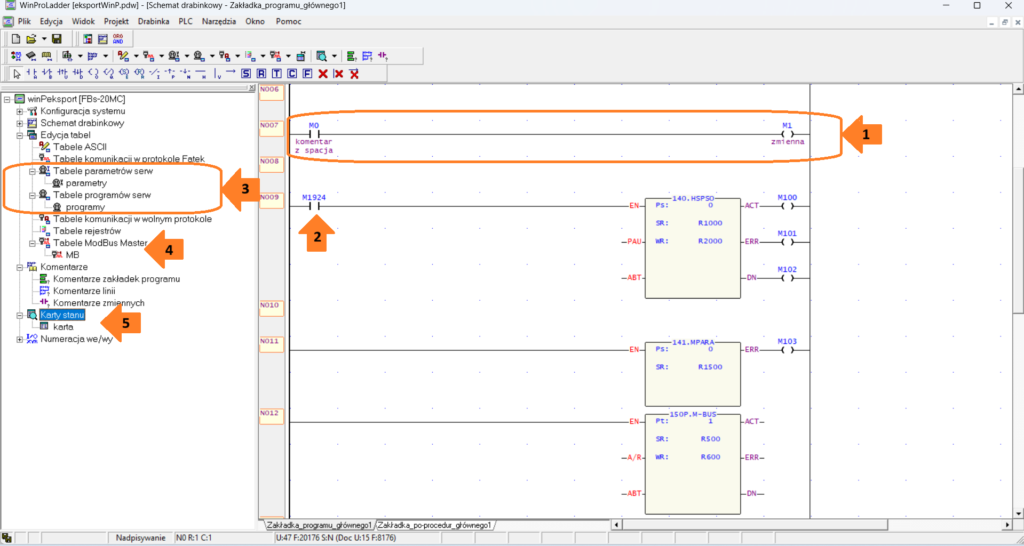
Task: Select Tabele ASCII in the tree
Action: pos(80,147)
